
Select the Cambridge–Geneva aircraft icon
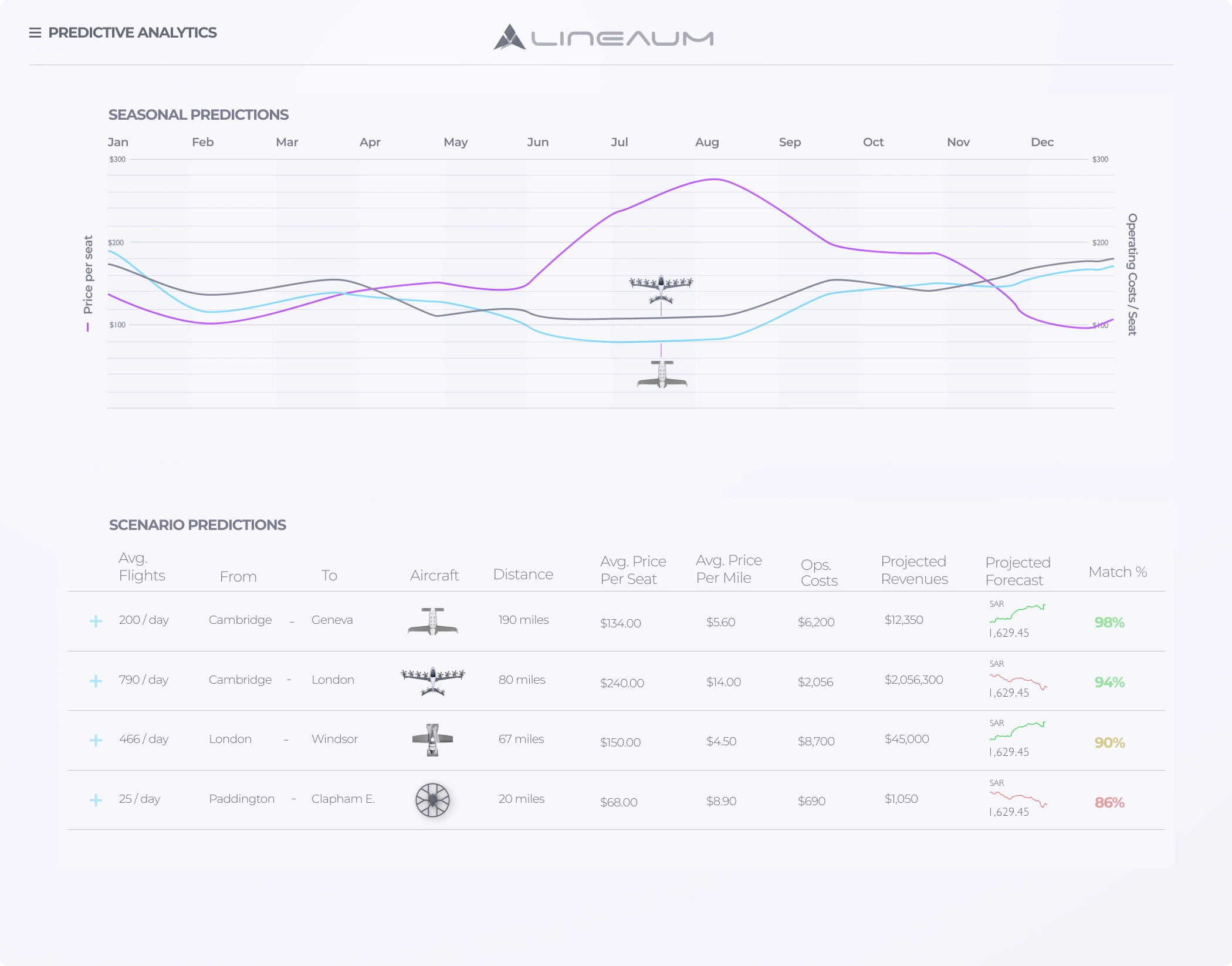tap(433, 621)
